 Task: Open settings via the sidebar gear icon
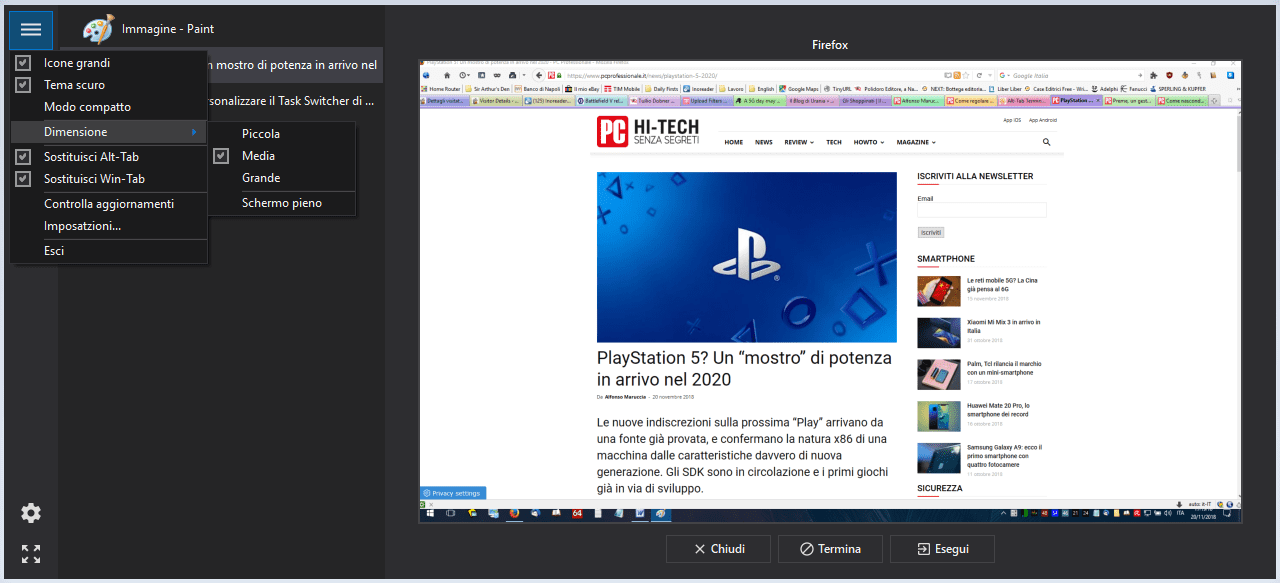click(31, 513)
